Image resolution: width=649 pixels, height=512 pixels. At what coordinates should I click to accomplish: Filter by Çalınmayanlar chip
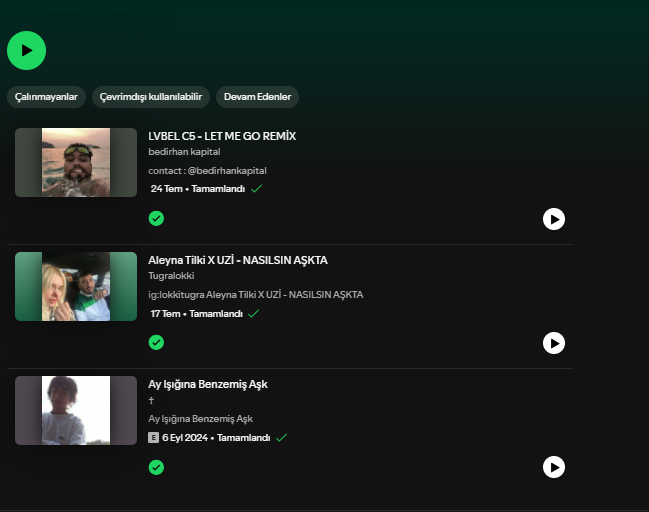[x=46, y=97]
